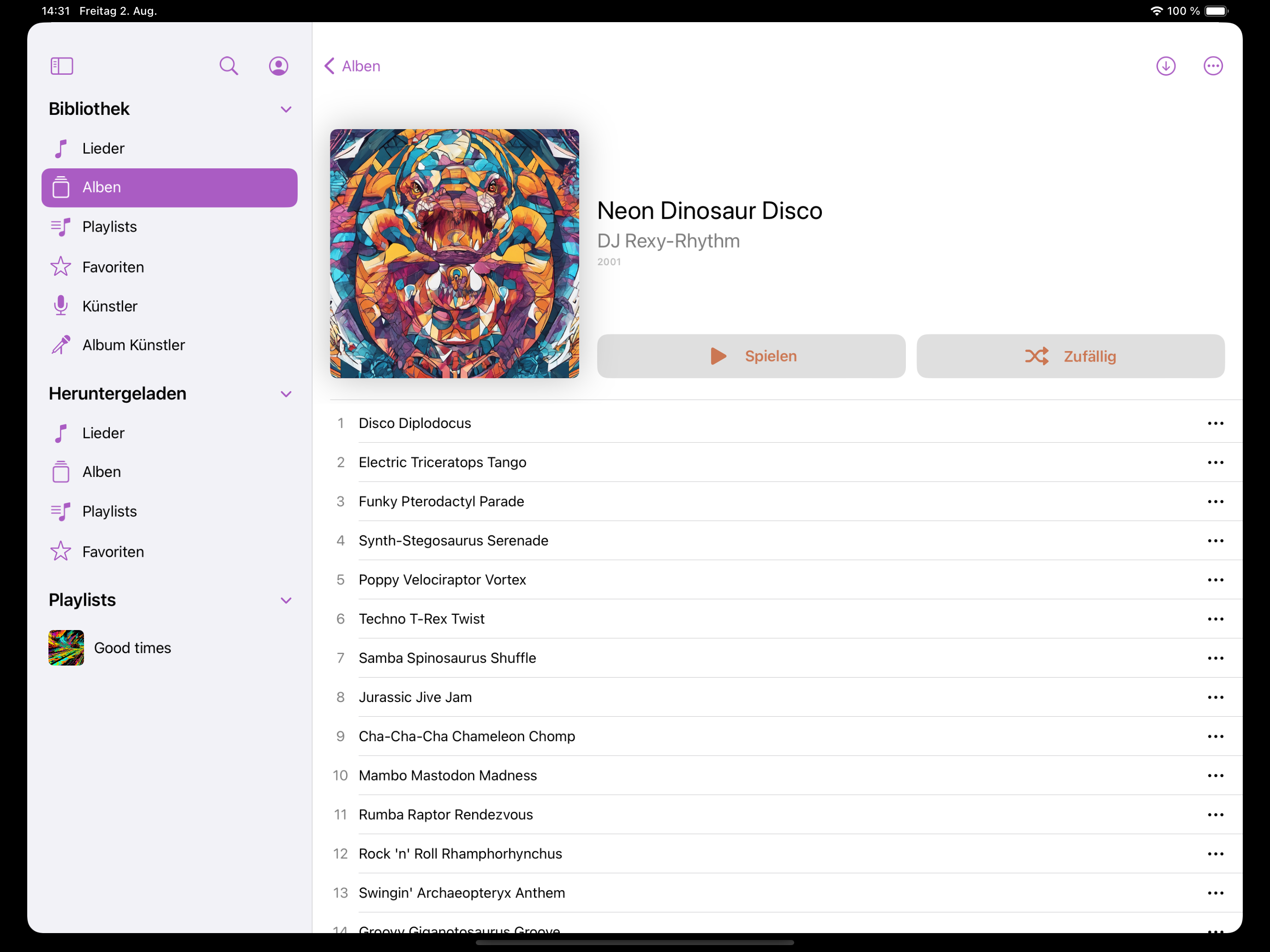Viewport: 1270px width, 952px height.
Task: Open Lieder under Heruntergeladen
Action: [103, 433]
